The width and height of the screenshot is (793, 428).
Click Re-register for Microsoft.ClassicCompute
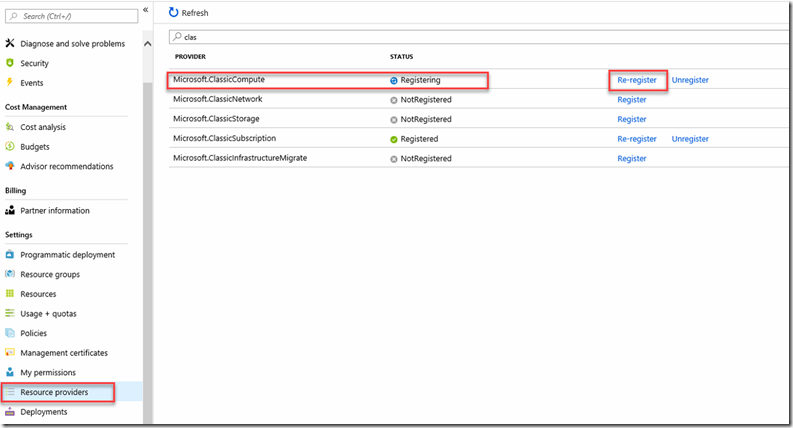coord(637,80)
